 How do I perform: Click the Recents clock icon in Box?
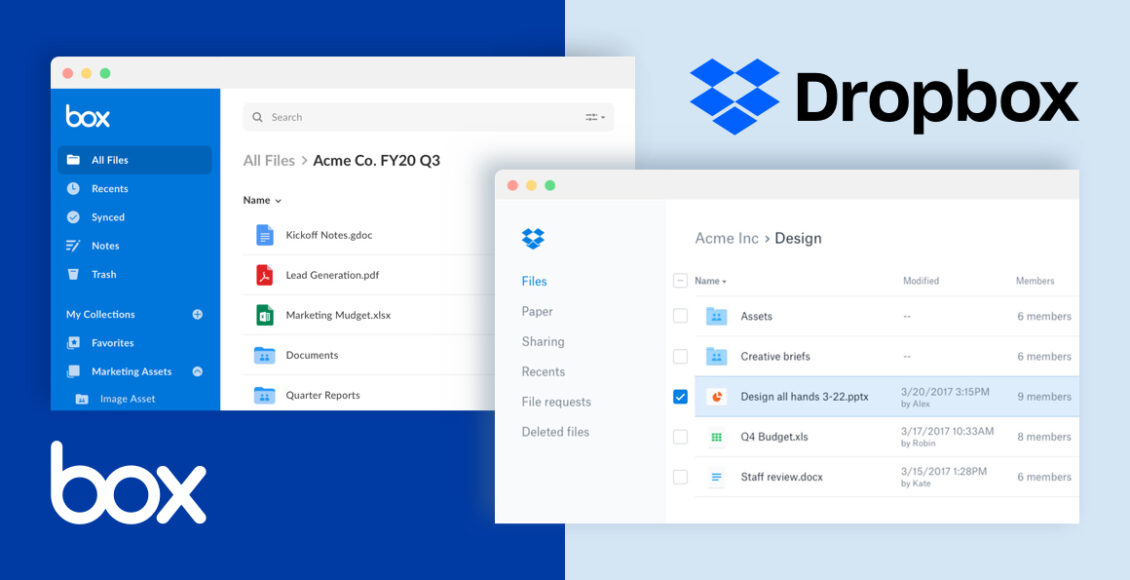tap(74, 189)
